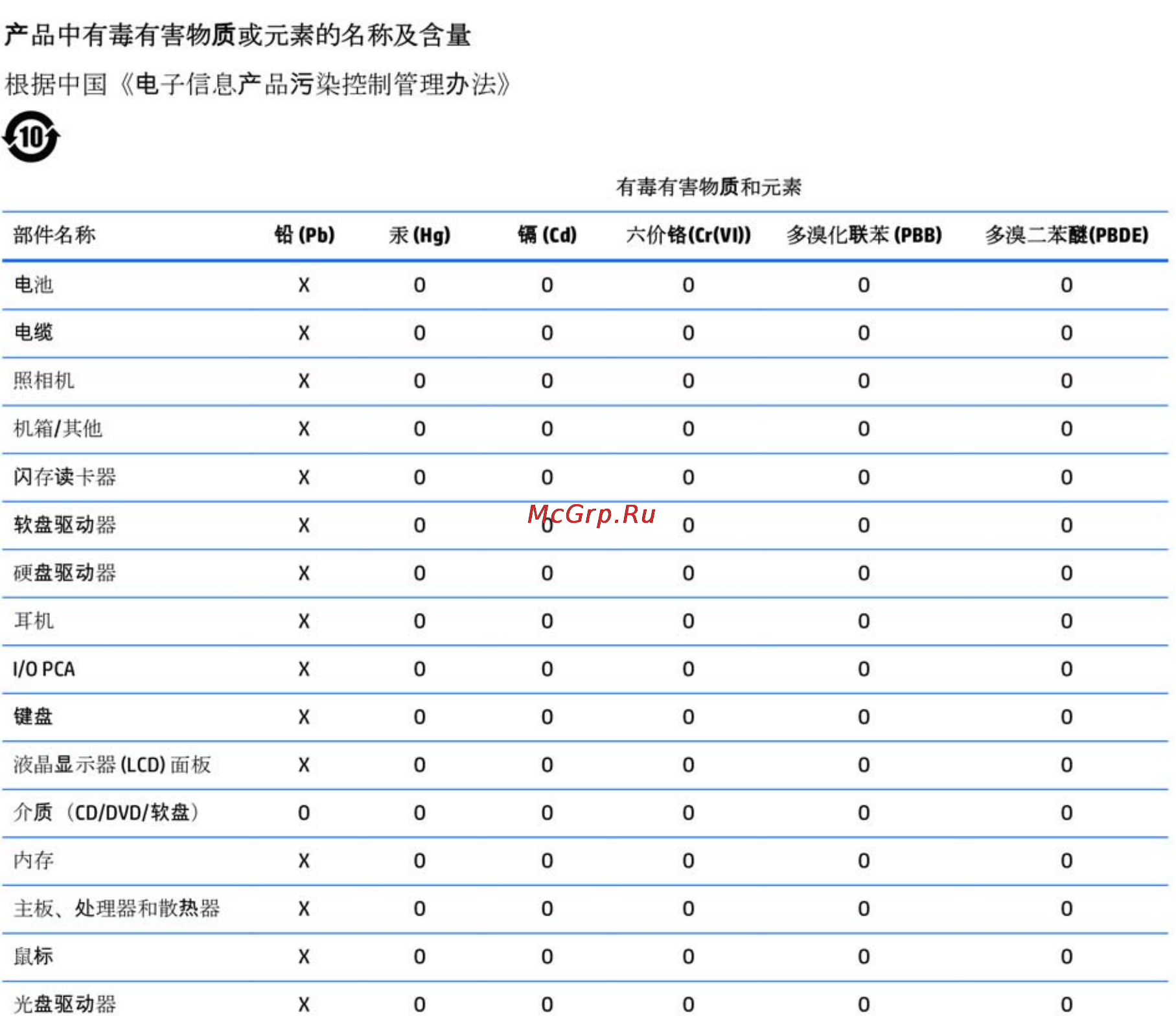
Task: Click the Cd value in the I/O PCA row
Action: point(548,669)
